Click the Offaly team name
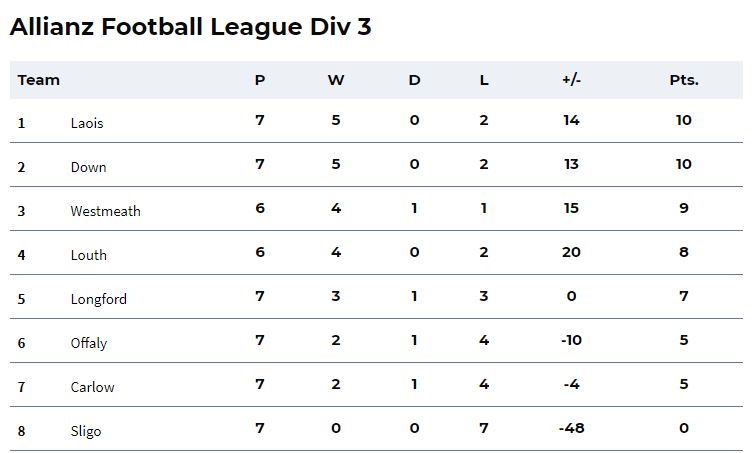 (89, 343)
